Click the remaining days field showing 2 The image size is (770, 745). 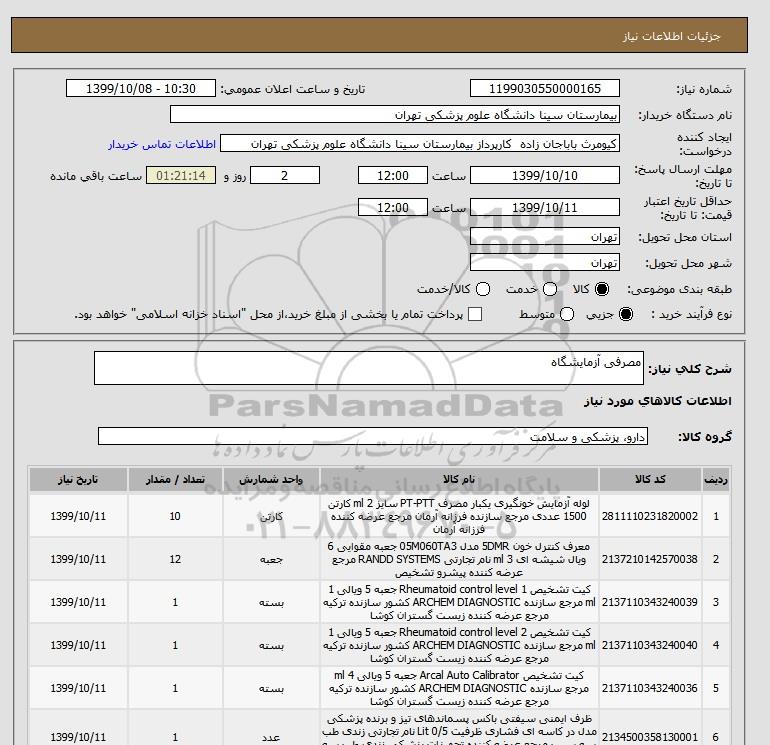click(285, 175)
